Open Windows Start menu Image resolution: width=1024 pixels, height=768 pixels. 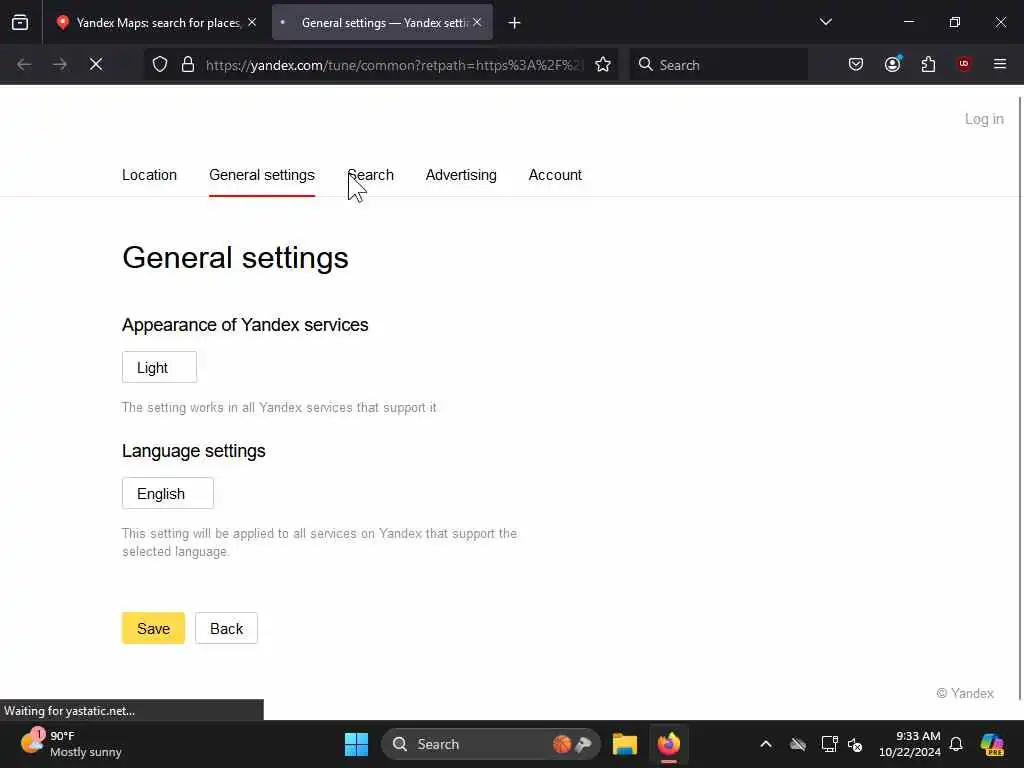[357, 744]
